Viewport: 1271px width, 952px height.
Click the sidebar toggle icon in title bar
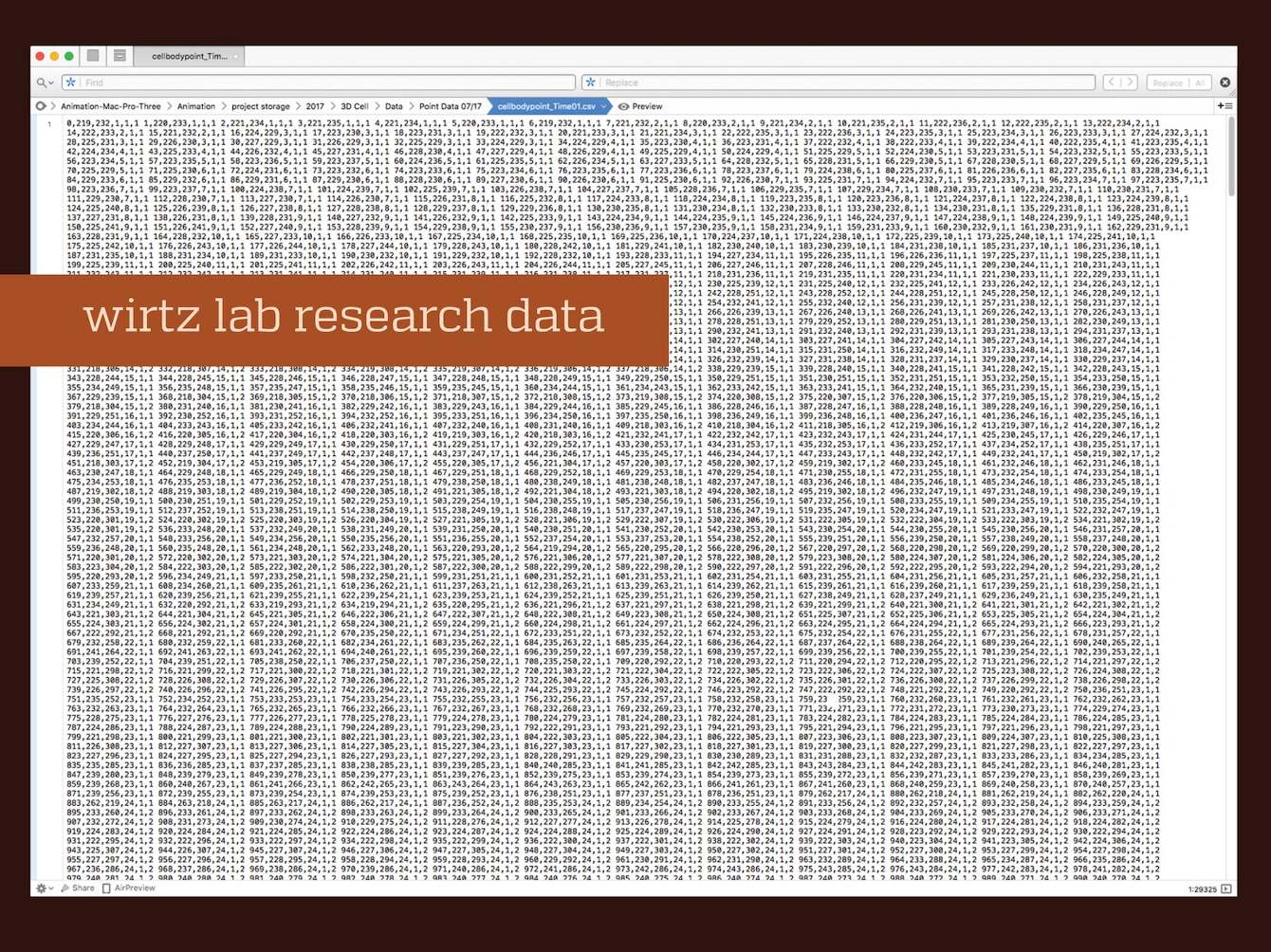click(93, 56)
